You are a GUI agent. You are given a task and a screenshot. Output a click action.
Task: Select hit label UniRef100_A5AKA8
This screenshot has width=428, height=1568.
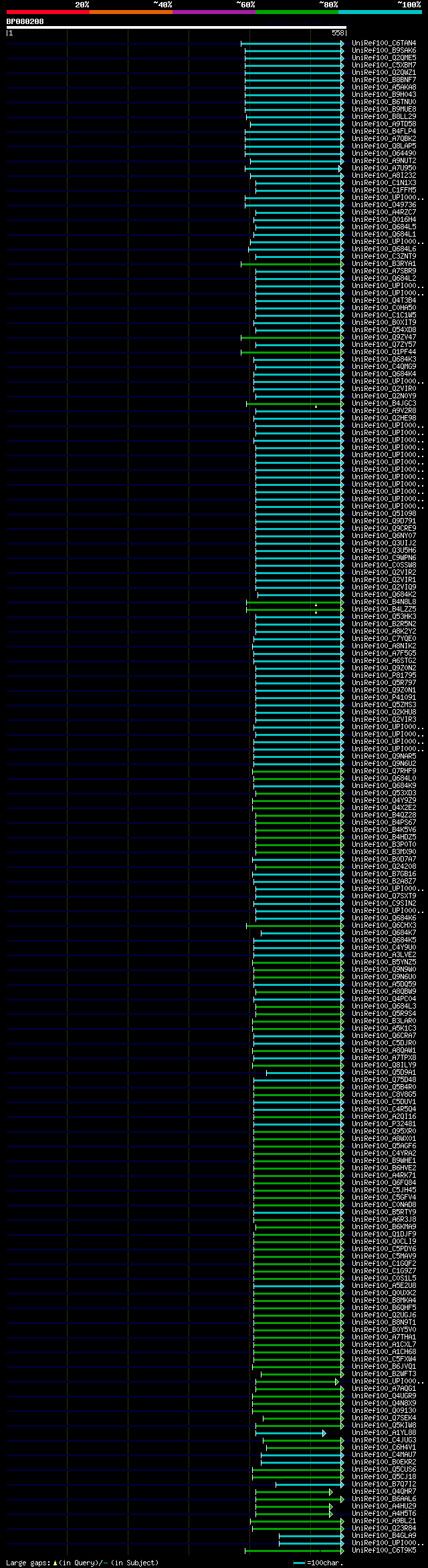click(x=384, y=87)
